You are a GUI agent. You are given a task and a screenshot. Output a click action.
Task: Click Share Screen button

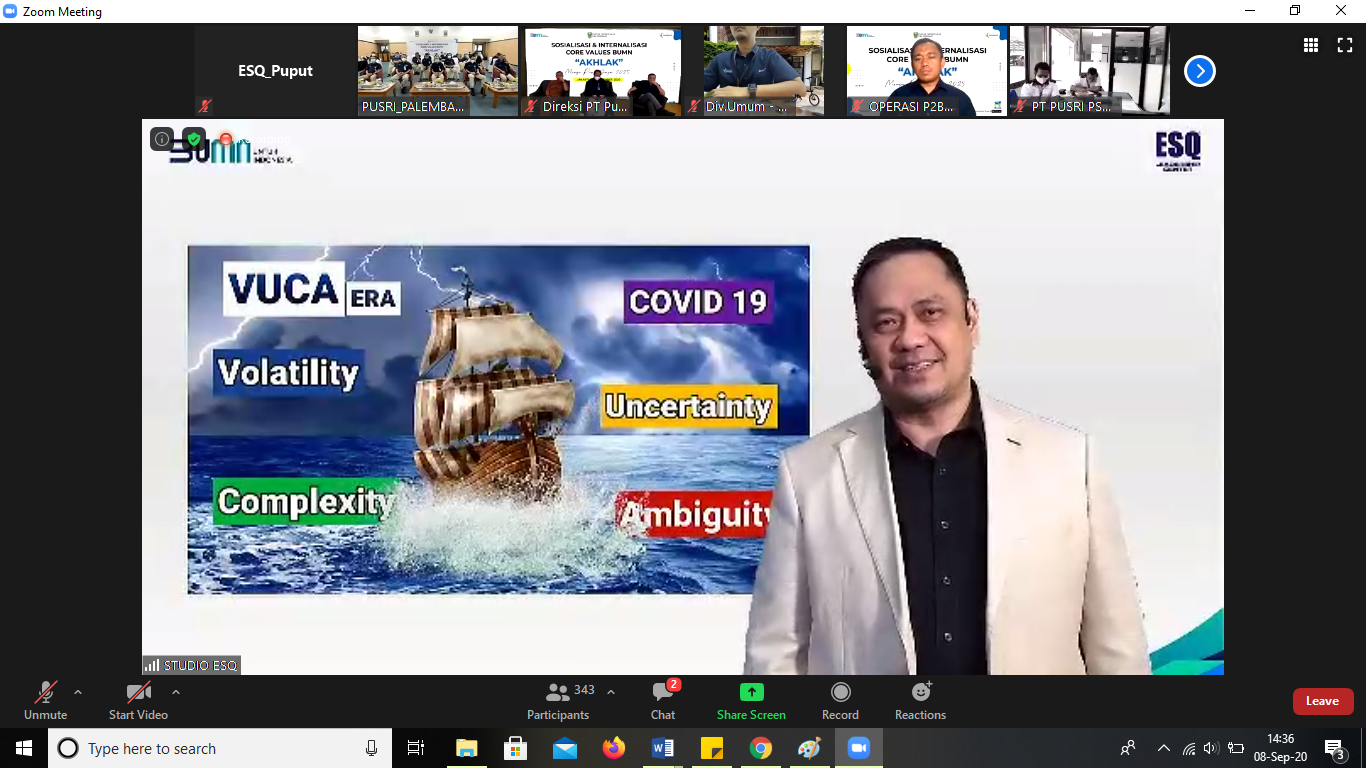pyautogui.click(x=751, y=700)
